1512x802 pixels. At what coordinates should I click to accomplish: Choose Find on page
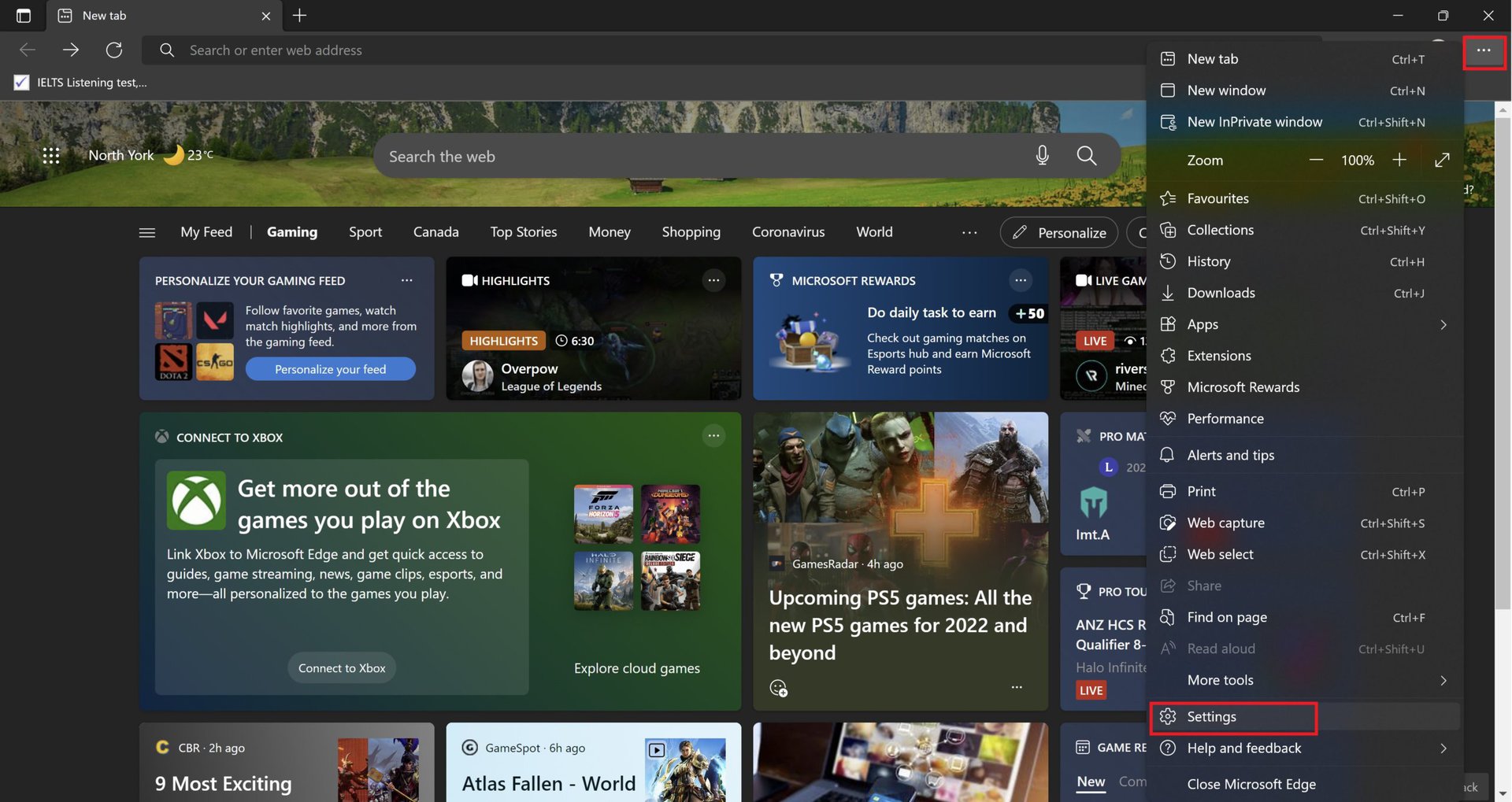pyautogui.click(x=1304, y=617)
